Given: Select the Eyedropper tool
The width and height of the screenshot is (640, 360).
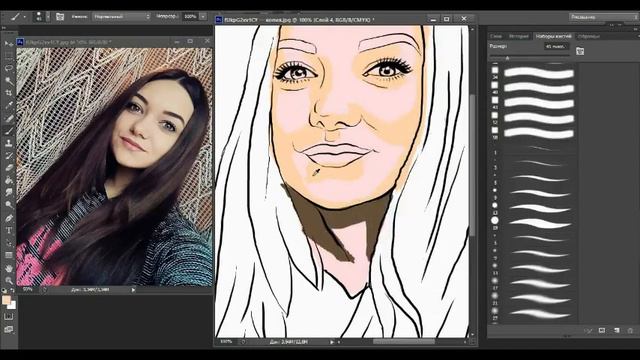Looking at the screenshot, I should [9, 105].
